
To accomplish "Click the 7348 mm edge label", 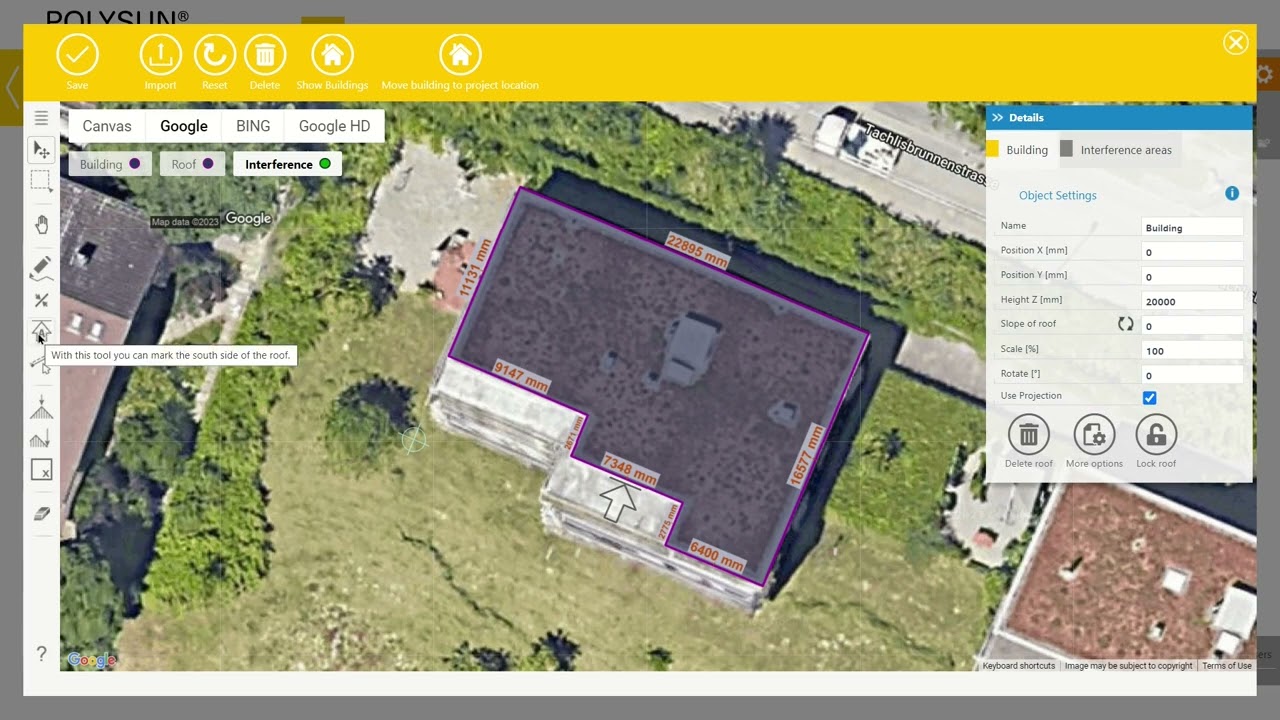I will (x=630, y=470).
